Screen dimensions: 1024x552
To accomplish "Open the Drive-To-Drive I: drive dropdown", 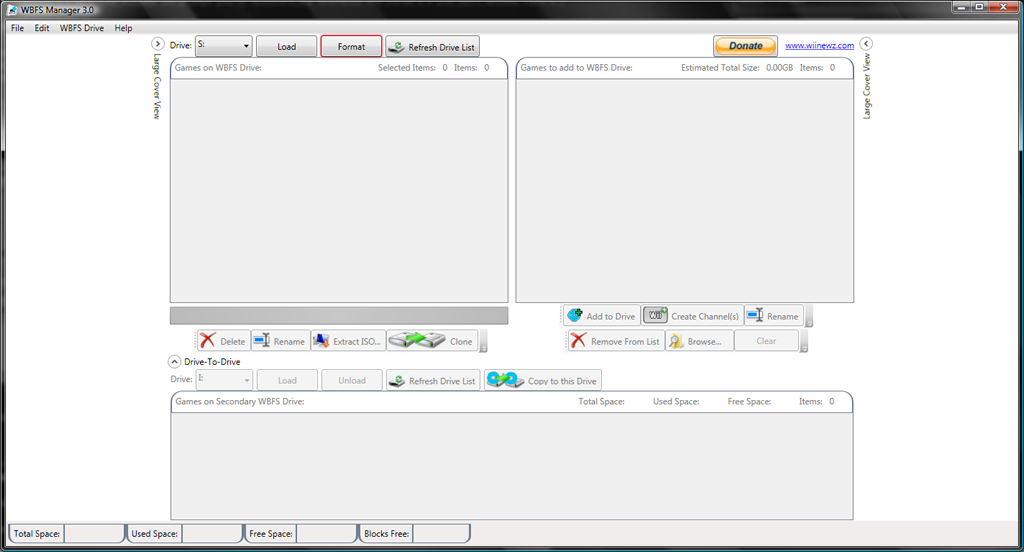I will [224, 380].
